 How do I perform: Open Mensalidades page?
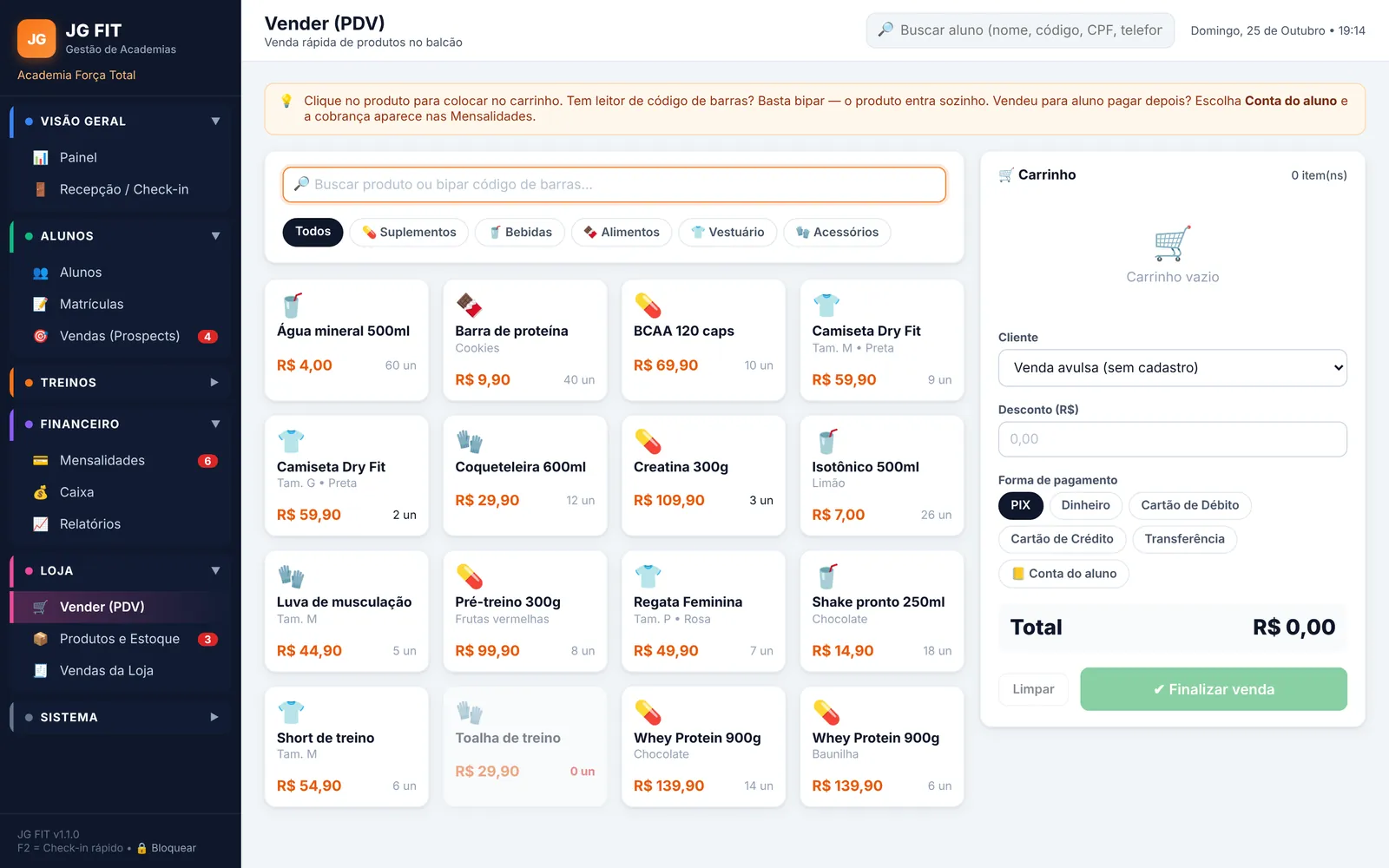click(x=120, y=460)
